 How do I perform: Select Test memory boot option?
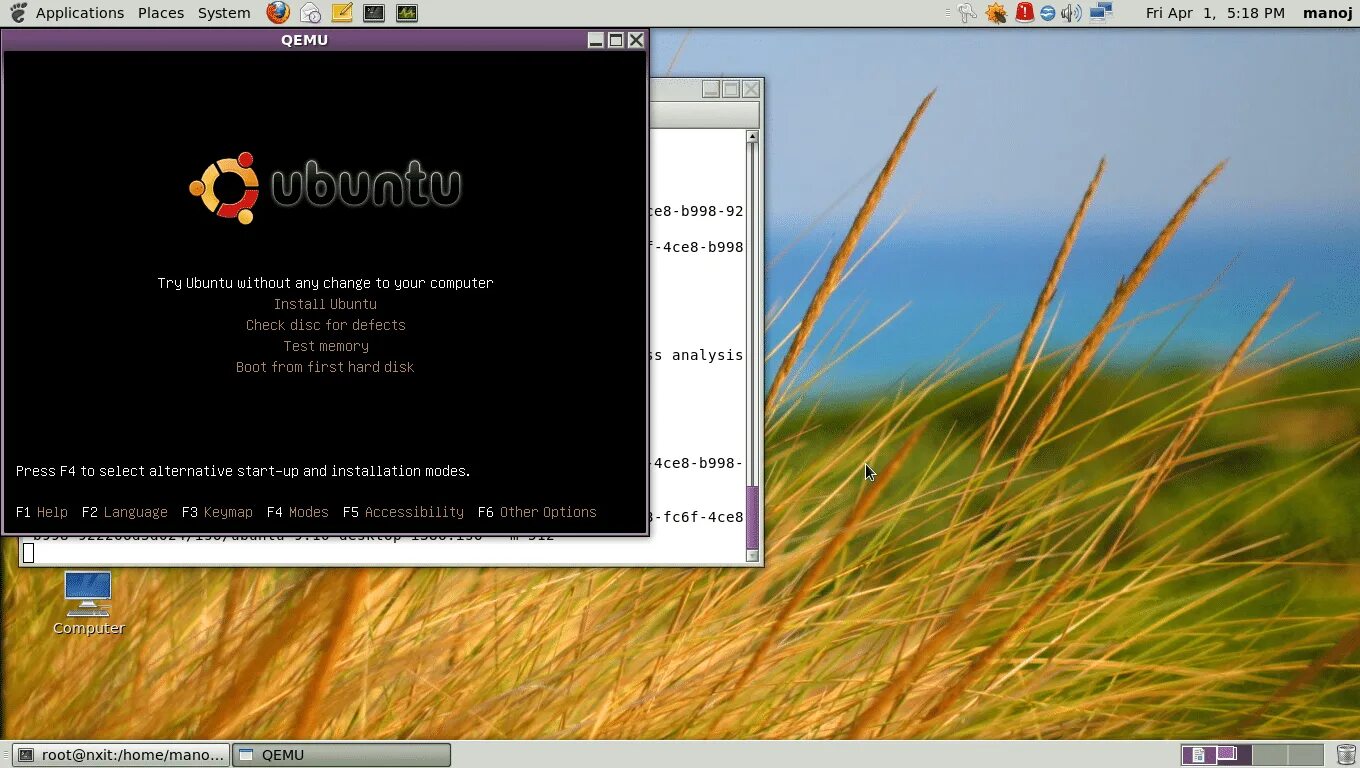(x=325, y=346)
